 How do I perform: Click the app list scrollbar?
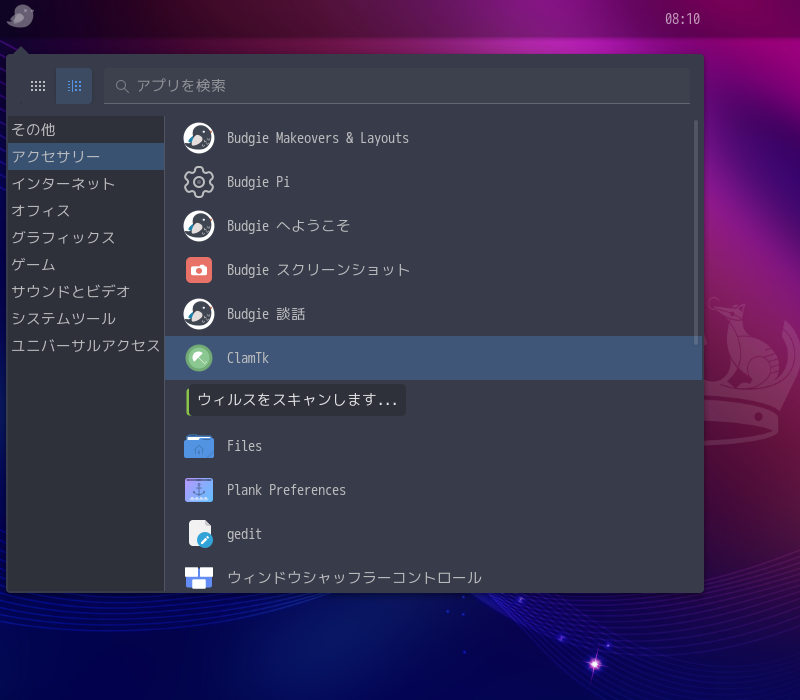(696, 233)
